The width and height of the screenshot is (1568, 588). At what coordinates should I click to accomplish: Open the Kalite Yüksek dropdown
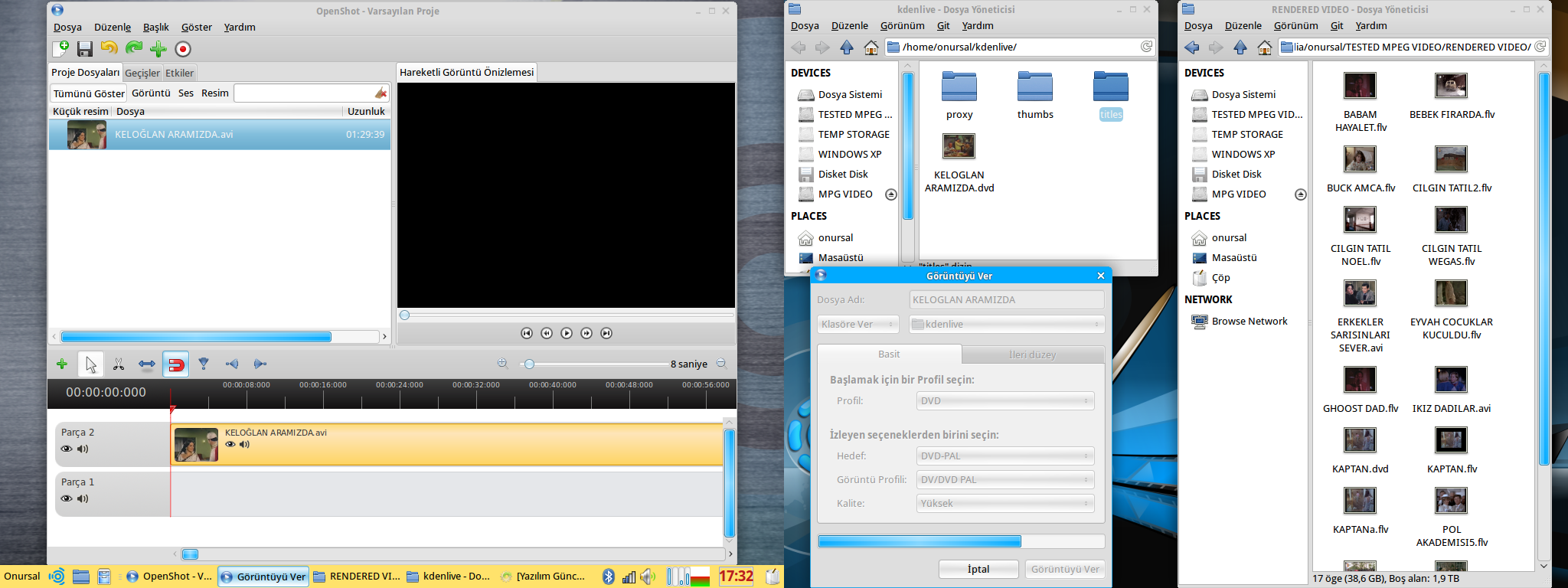click(1005, 503)
